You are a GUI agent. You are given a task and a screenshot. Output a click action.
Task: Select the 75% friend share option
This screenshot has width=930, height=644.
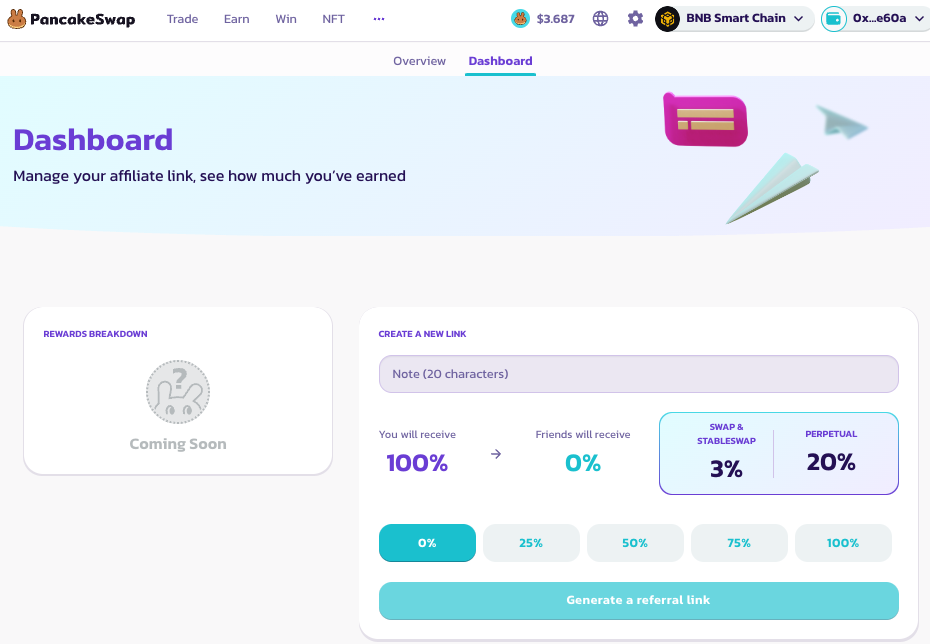click(x=739, y=543)
